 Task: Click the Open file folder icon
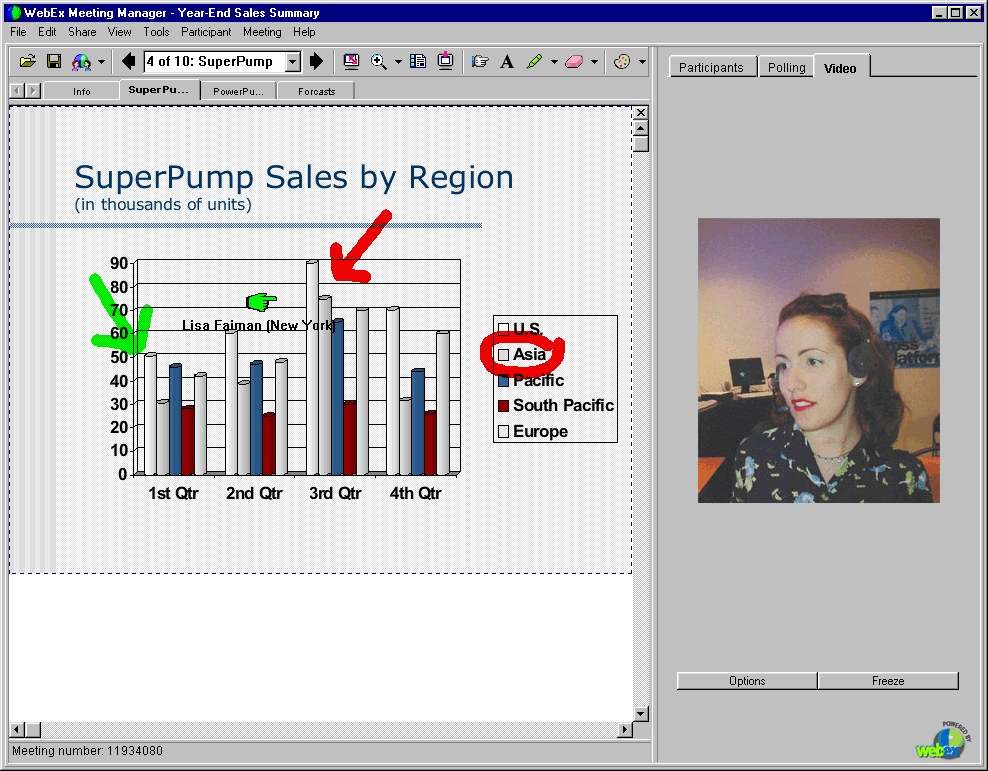pyautogui.click(x=28, y=61)
